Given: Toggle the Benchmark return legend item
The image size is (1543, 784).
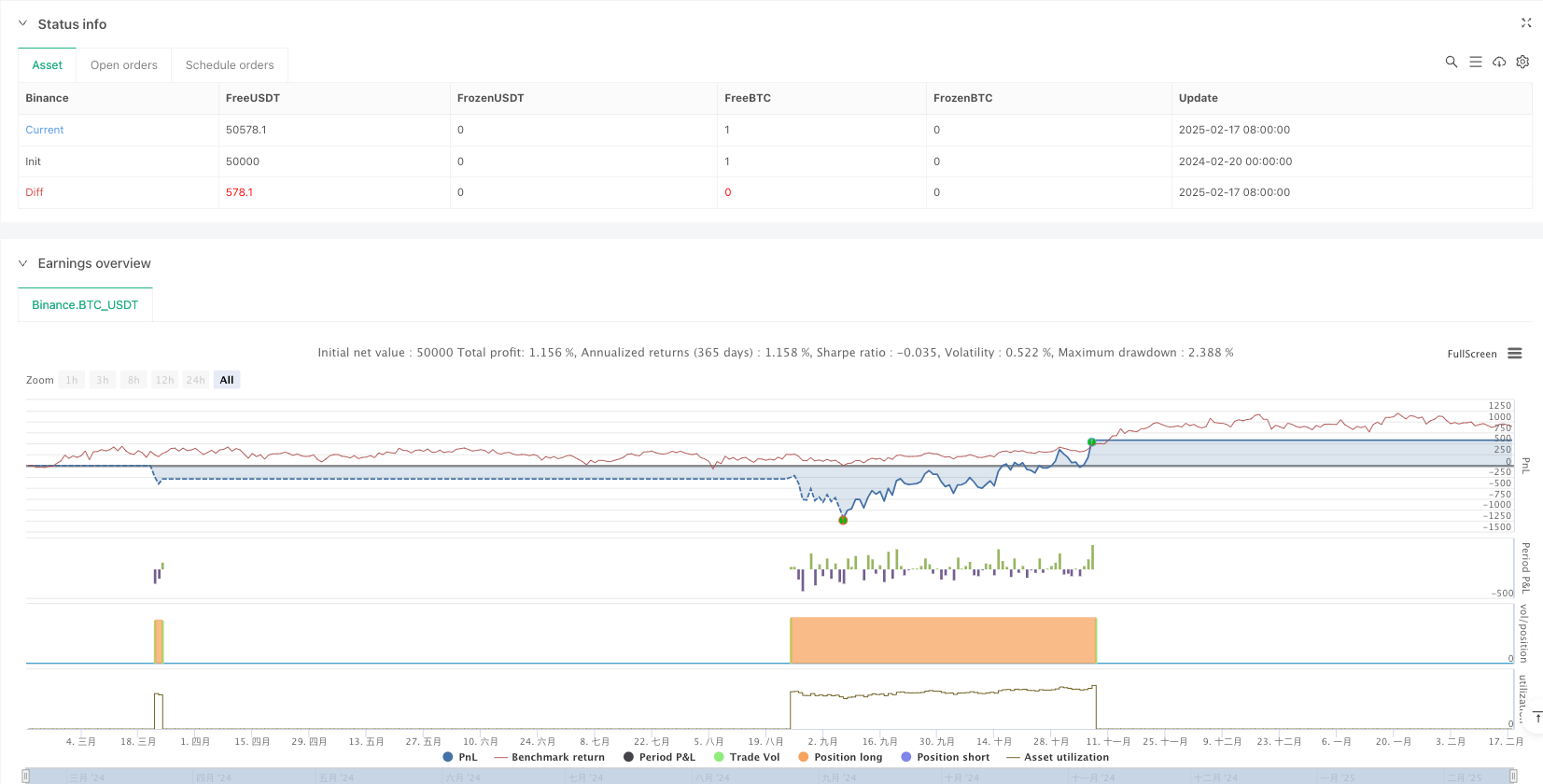Looking at the screenshot, I should 550,757.
